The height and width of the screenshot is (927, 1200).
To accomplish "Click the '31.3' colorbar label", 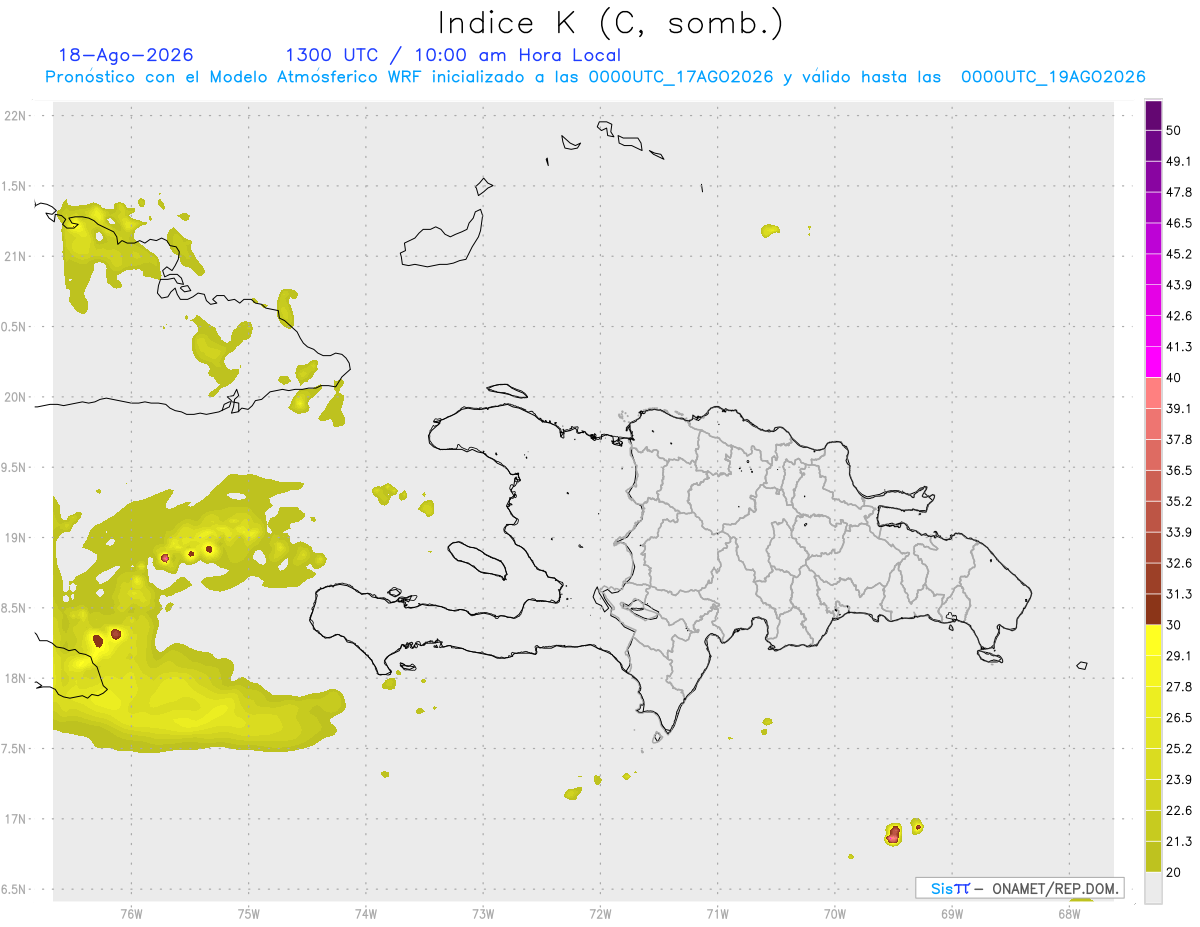I will click(1179, 594).
